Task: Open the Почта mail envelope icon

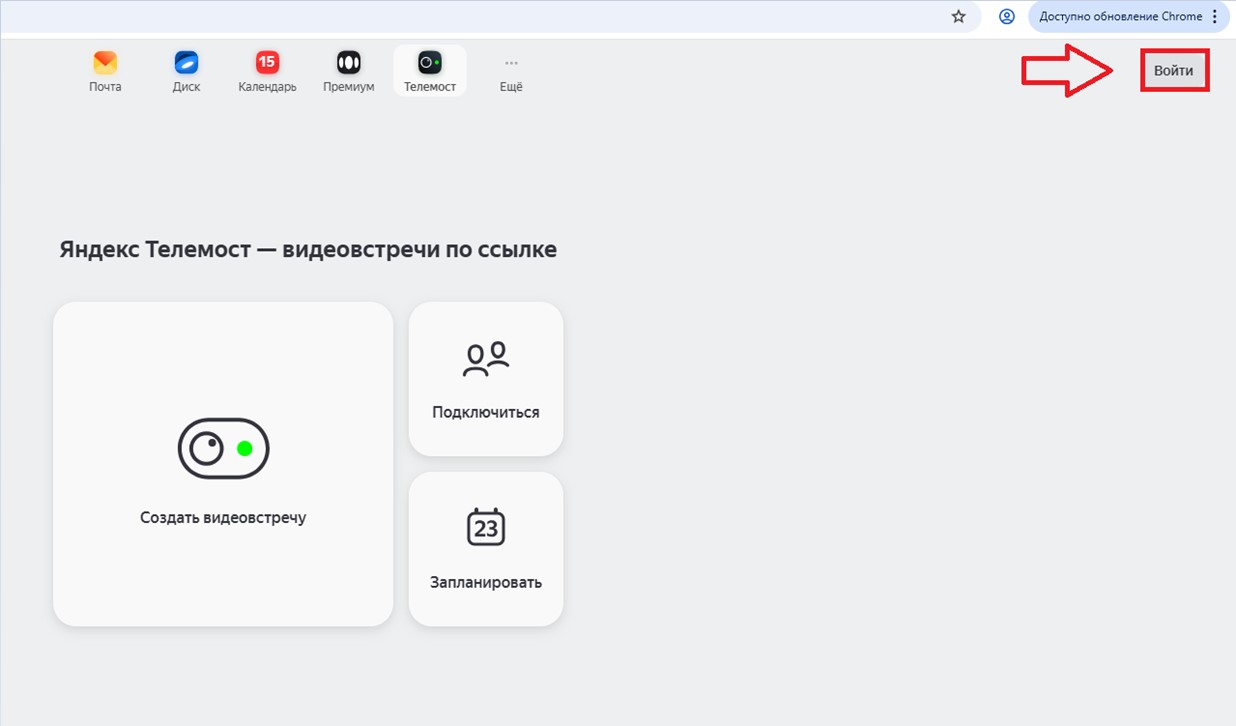Action: [105, 63]
